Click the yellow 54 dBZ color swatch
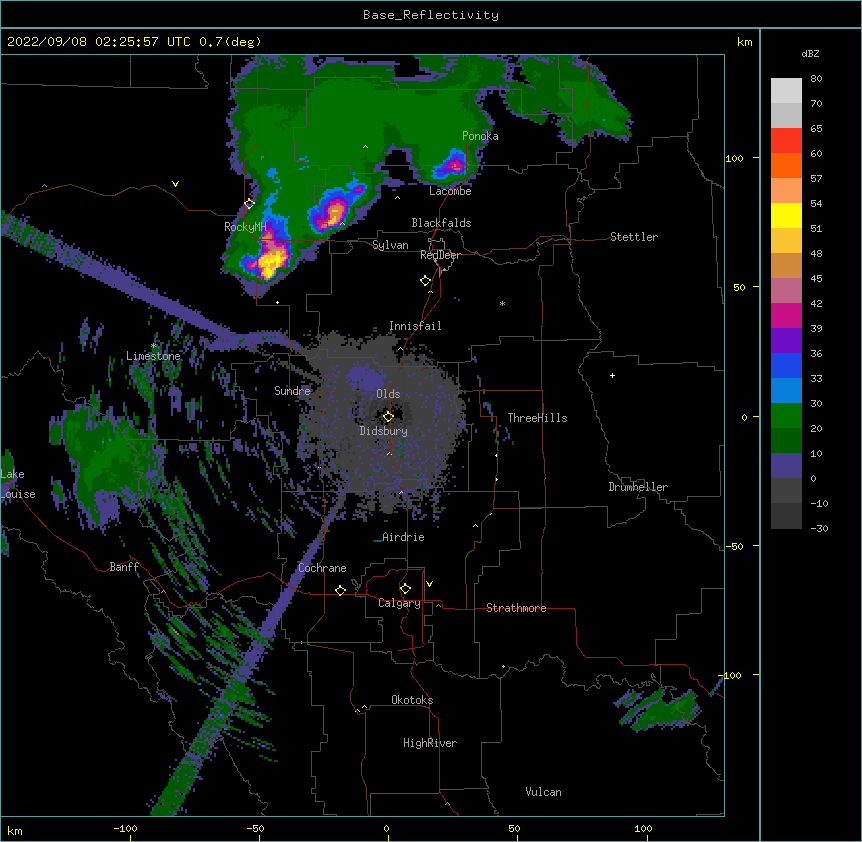 (x=786, y=215)
